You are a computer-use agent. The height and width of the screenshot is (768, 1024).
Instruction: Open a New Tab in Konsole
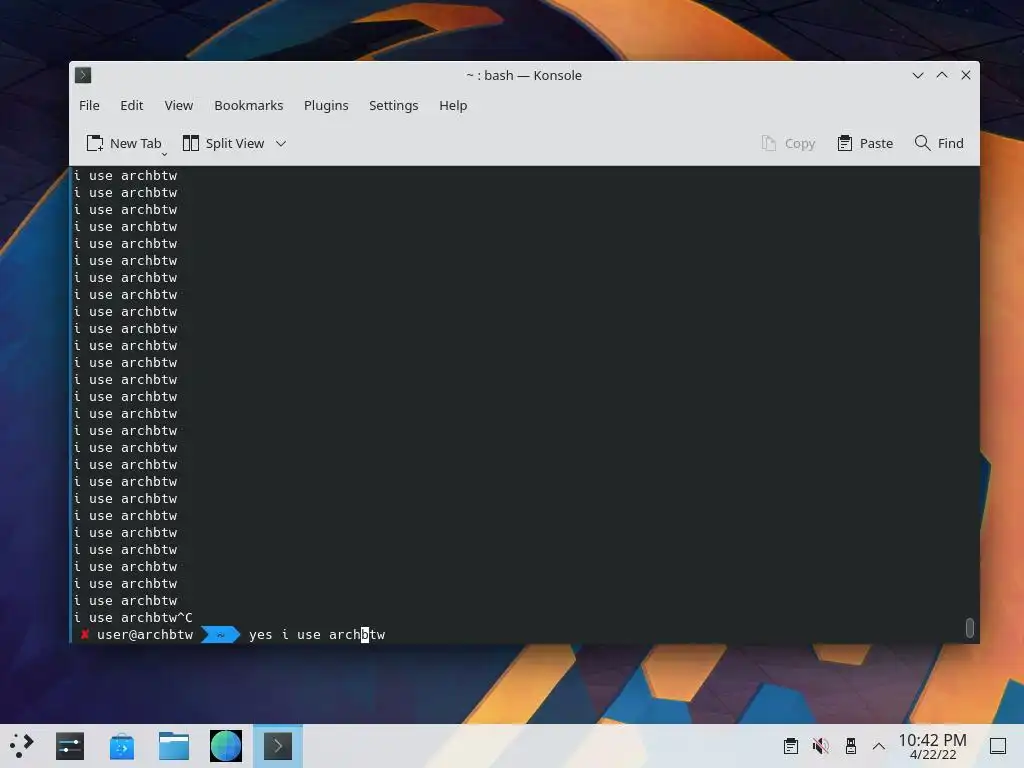point(124,143)
